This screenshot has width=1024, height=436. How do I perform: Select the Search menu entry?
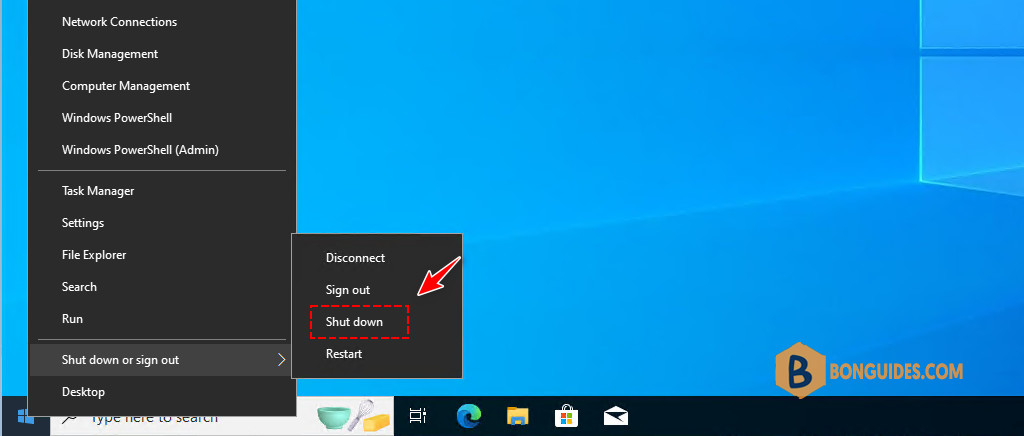coord(162,287)
